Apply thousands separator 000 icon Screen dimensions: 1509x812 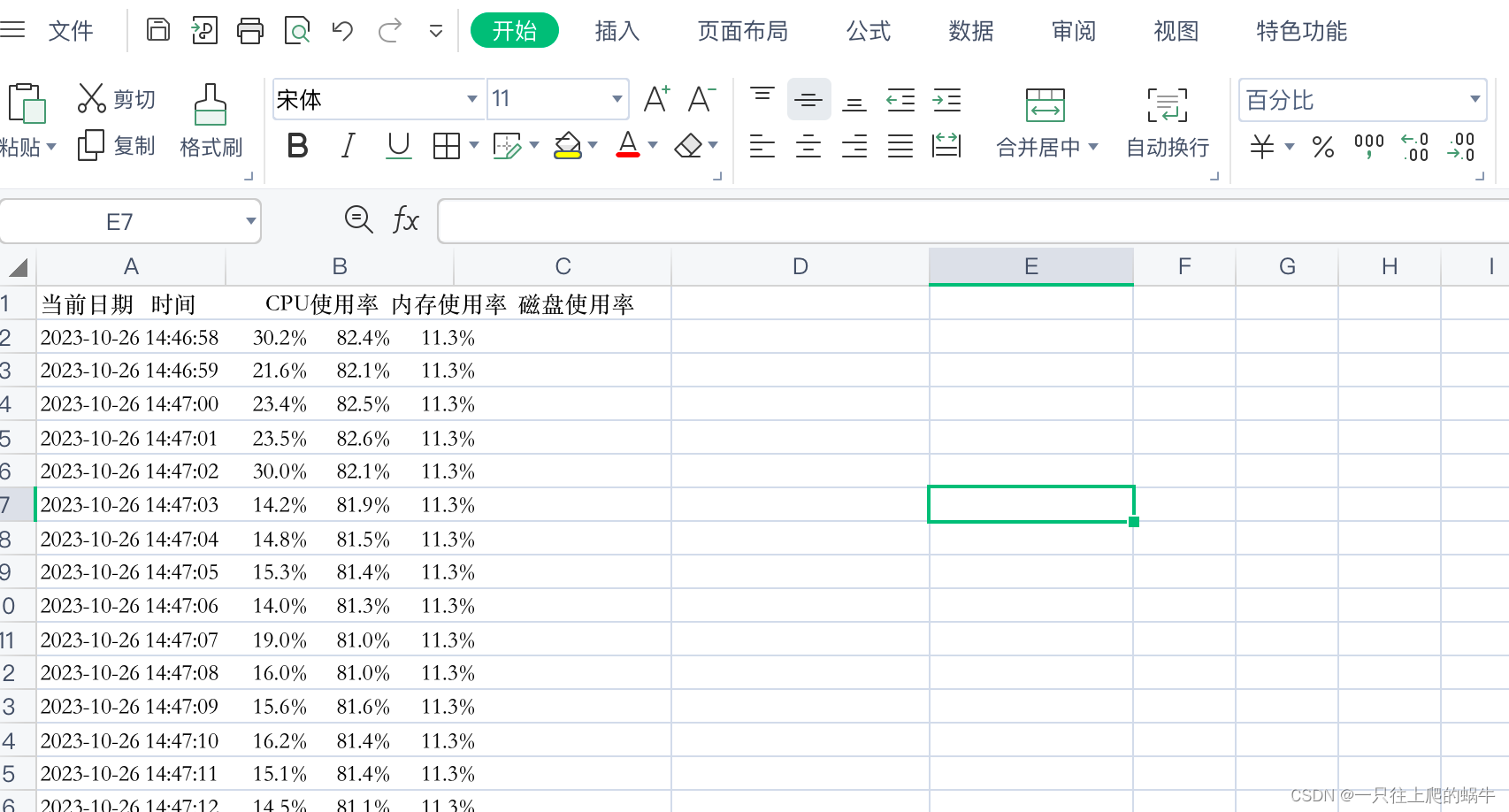pos(1369,146)
